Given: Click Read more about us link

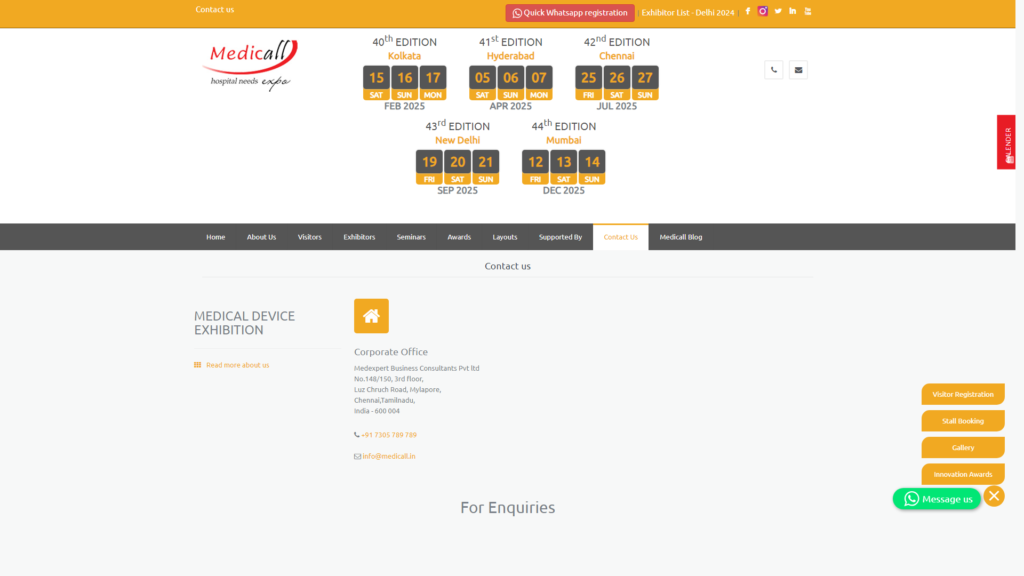Looking at the screenshot, I should [x=238, y=365].
